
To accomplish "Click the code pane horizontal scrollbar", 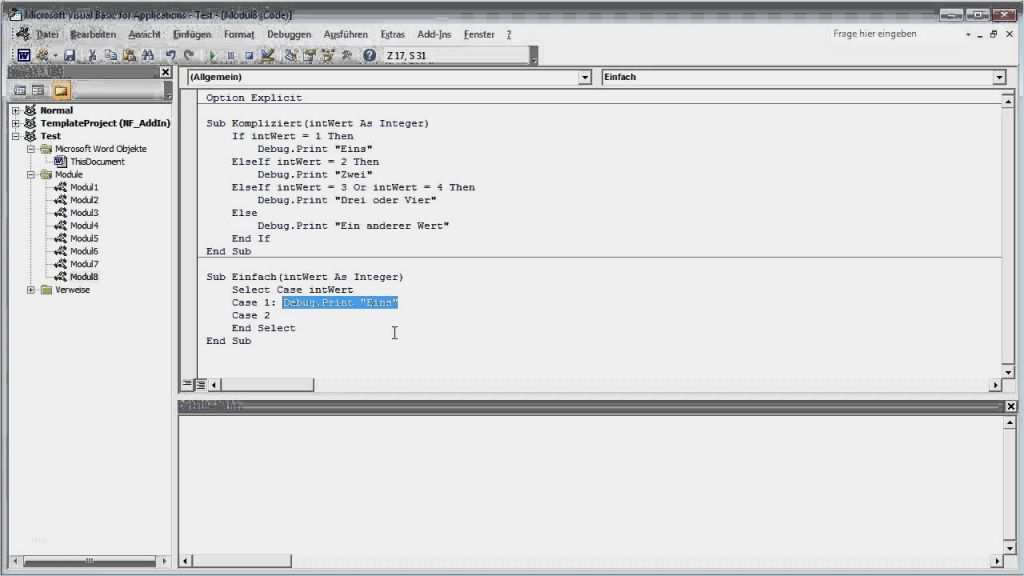I will 600,384.
